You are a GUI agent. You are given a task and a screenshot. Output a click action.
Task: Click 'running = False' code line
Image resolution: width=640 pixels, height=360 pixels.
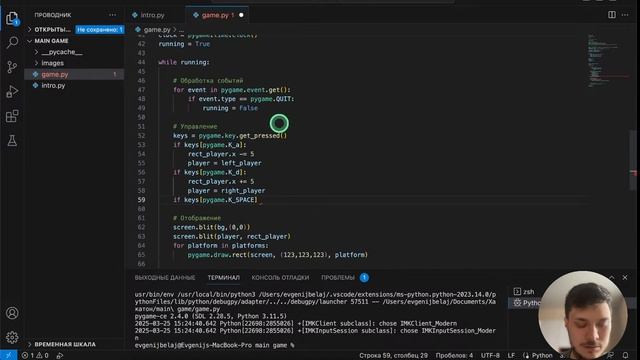coord(230,108)
